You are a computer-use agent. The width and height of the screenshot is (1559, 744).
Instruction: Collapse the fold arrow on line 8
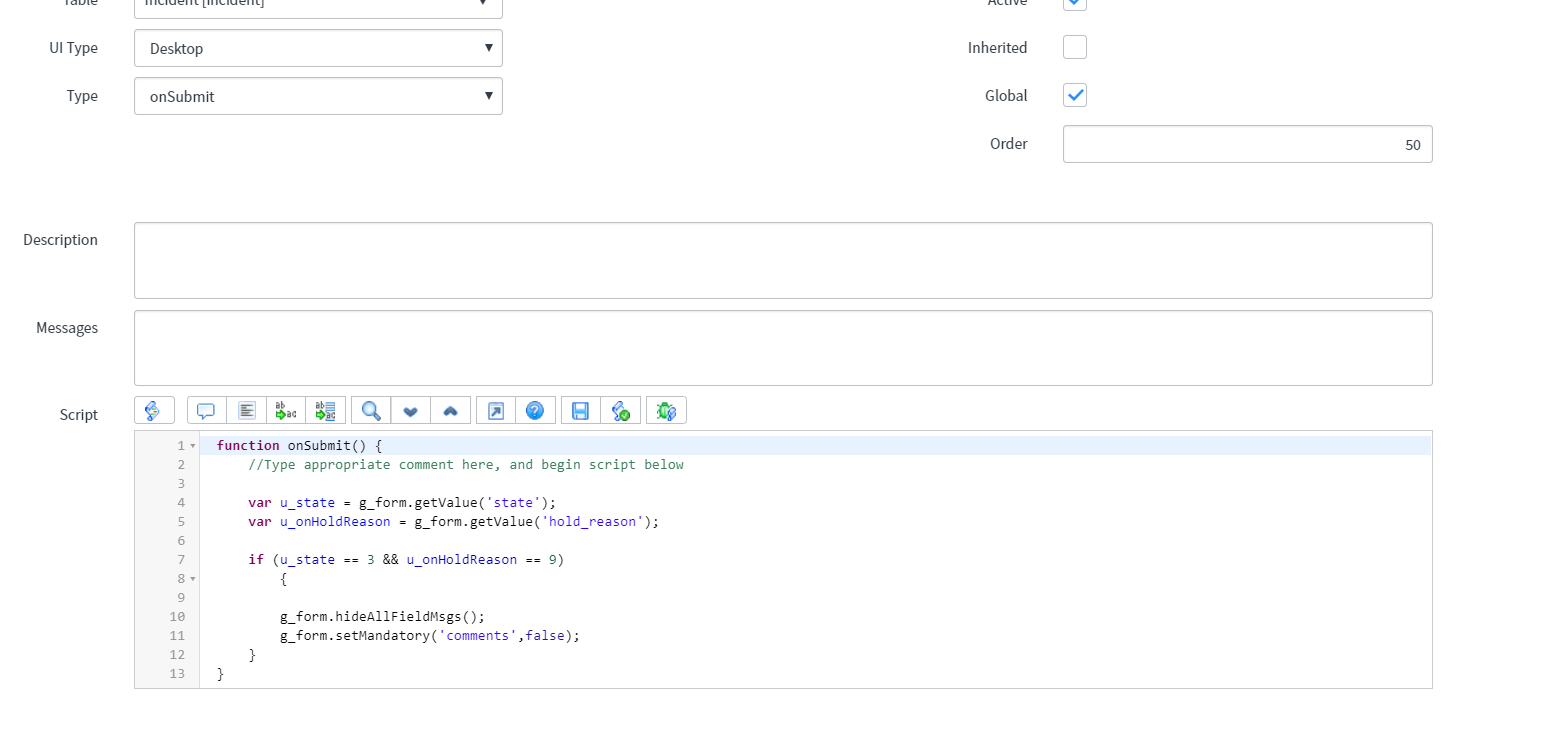coord(192,579)
